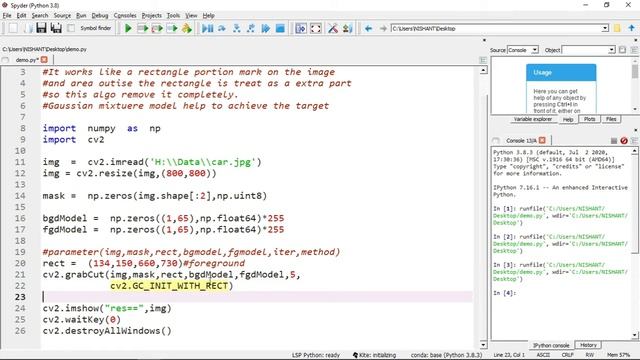Open the Source Console dropdown in Help
Screen dimensions: 640x360
pyautogui.click(x=523, y=50)
